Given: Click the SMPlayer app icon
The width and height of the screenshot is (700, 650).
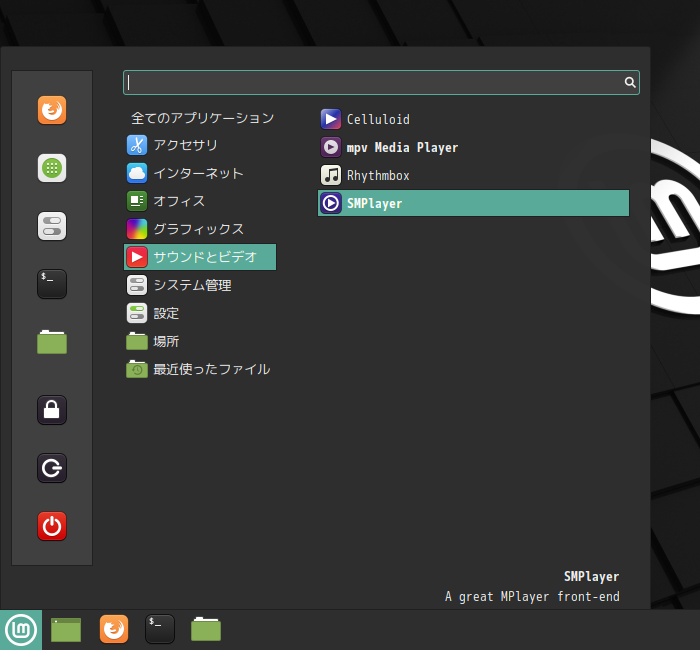Looking at the screenshot, I should (x=331, y=203).
